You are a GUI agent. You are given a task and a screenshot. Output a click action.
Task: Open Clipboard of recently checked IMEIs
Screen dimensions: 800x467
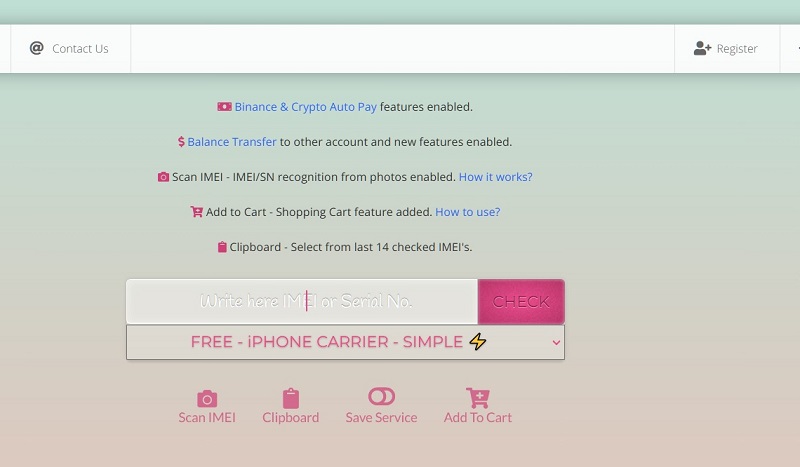click(290, 406)
